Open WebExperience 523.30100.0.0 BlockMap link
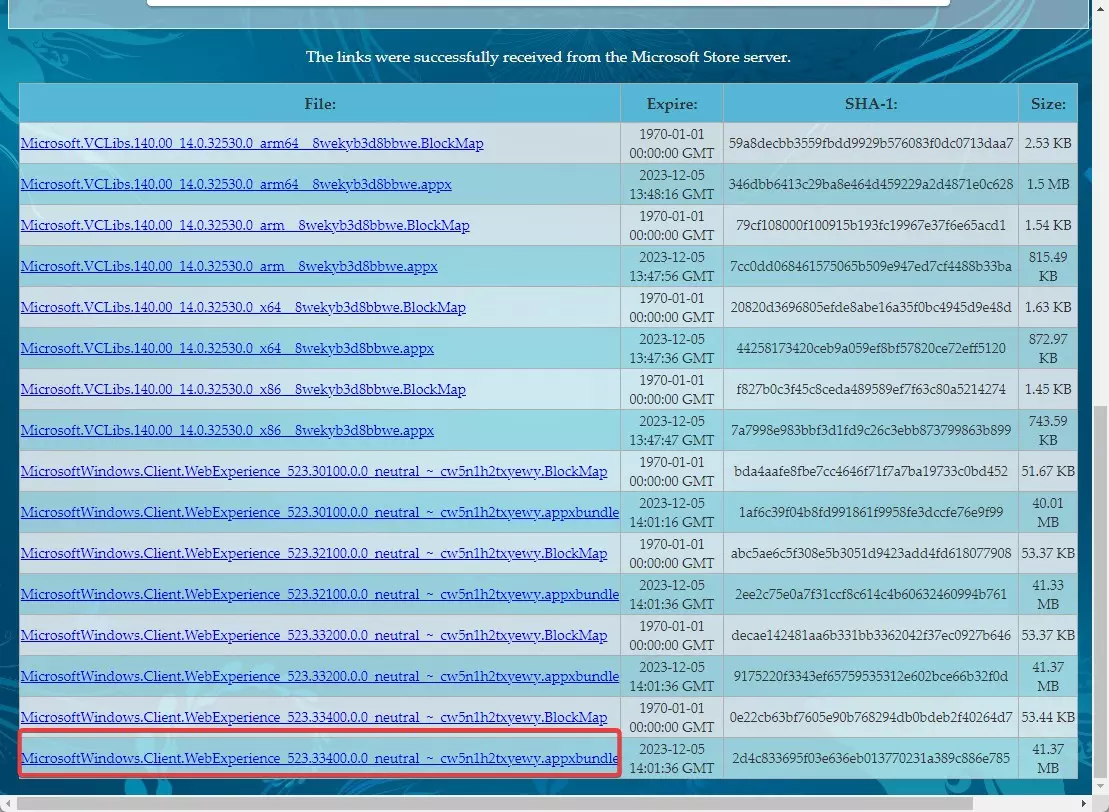Image resolution: width=1109 pixels, height=812 pixels. (x=314, y=471)
